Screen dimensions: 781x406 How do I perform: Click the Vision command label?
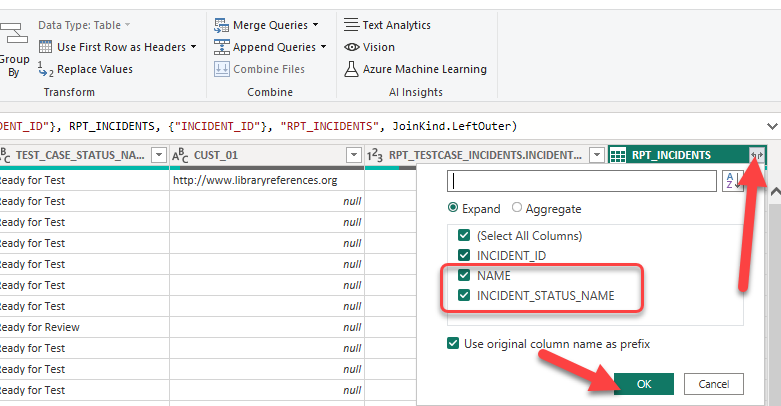[x=379, y=47]
